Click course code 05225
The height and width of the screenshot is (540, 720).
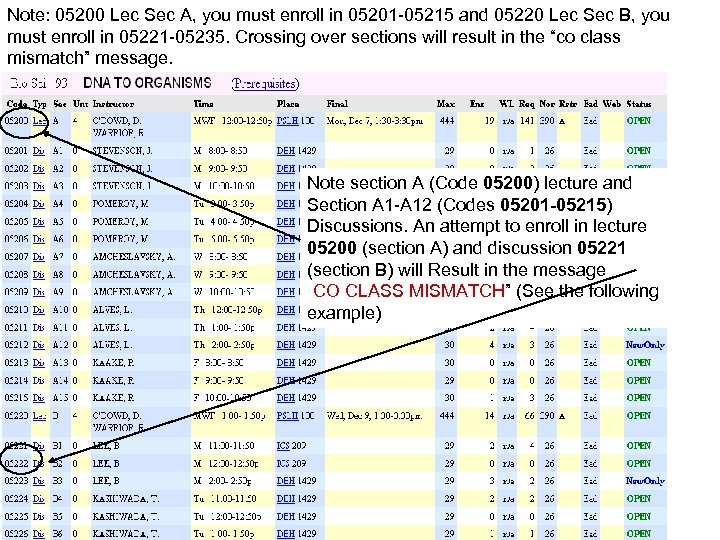click(x=17, y=517)
